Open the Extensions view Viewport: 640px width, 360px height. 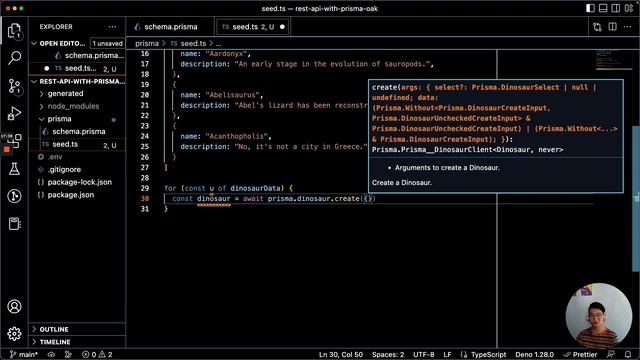16,141
